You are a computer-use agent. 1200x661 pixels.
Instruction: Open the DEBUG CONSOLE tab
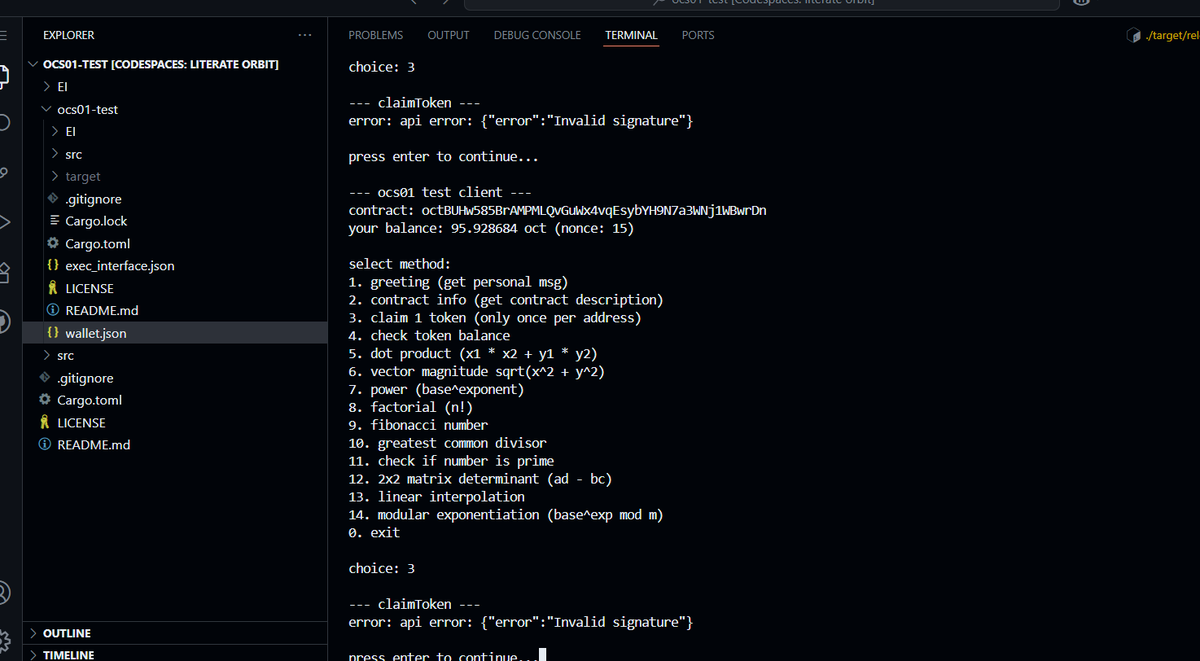pyautogui.click(x=537, y=35)
